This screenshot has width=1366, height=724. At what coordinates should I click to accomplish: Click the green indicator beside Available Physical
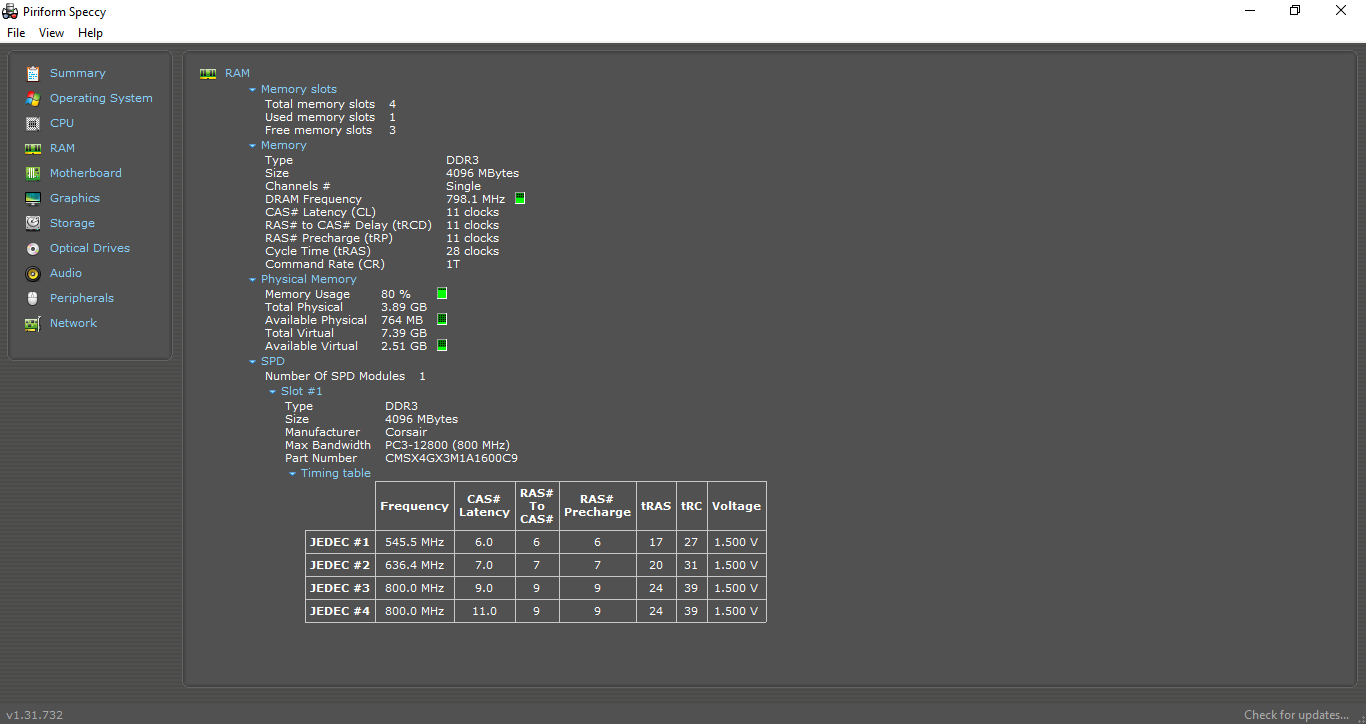[442, 320]
